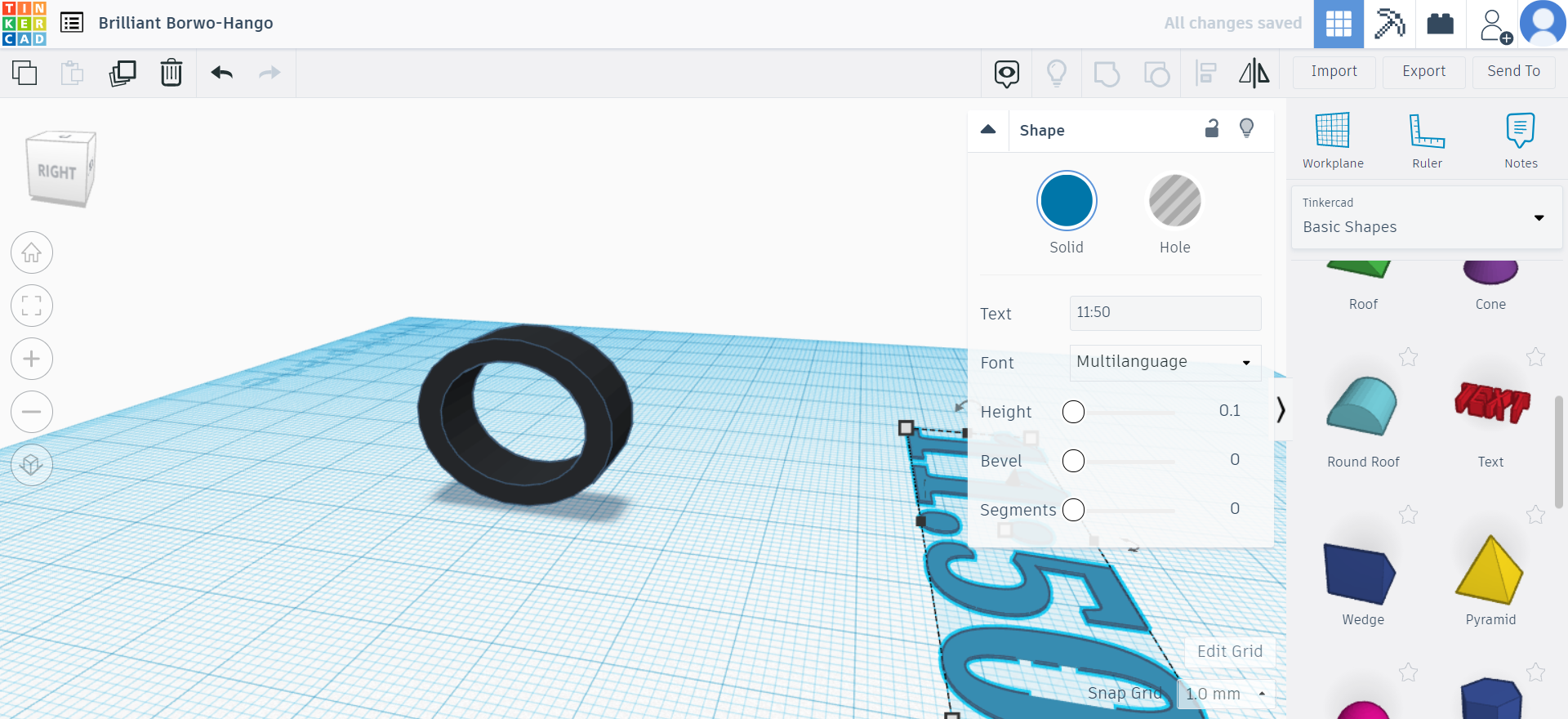This screenshot has height=719, width=1568.
Task: Open the designs list icon
Action: 72,23
